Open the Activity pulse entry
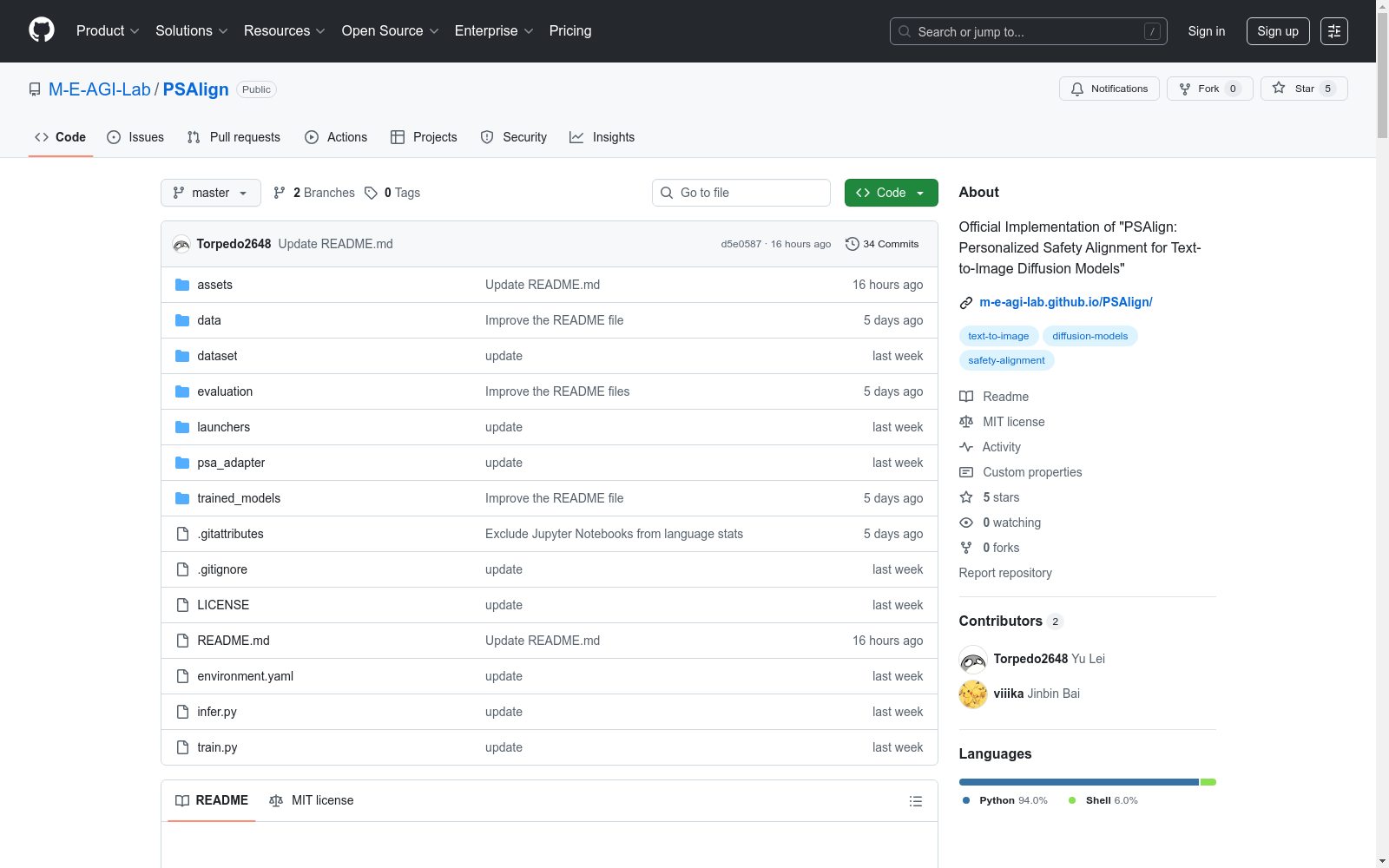Screen dimensions: 1389x868 [x=991, y=447]
